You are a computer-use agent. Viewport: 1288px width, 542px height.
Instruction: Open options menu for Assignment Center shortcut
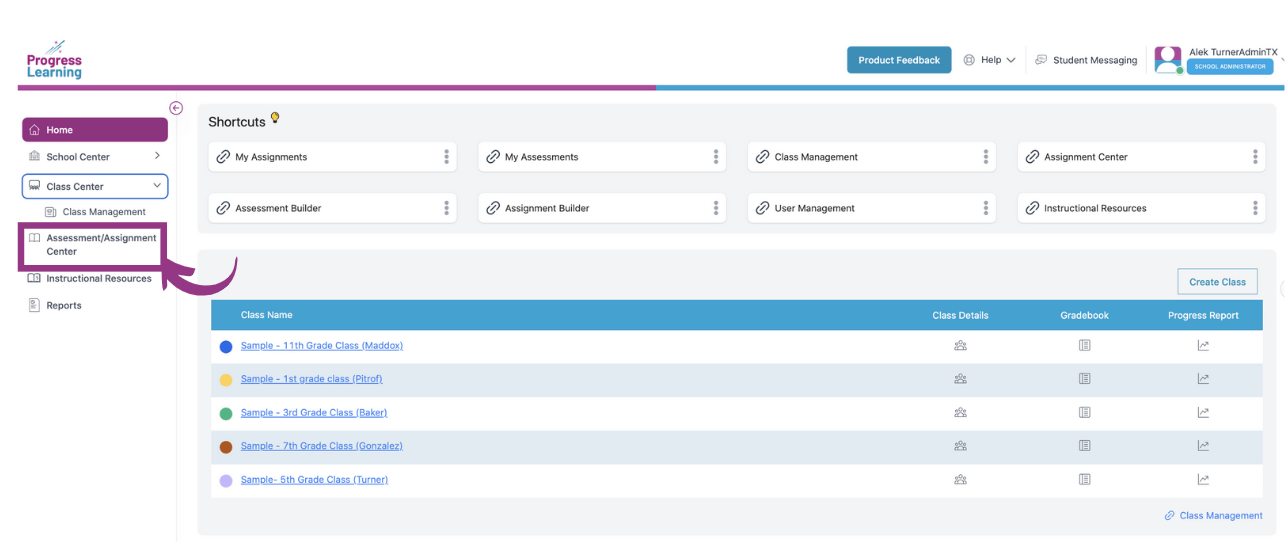click(1256, 157)
